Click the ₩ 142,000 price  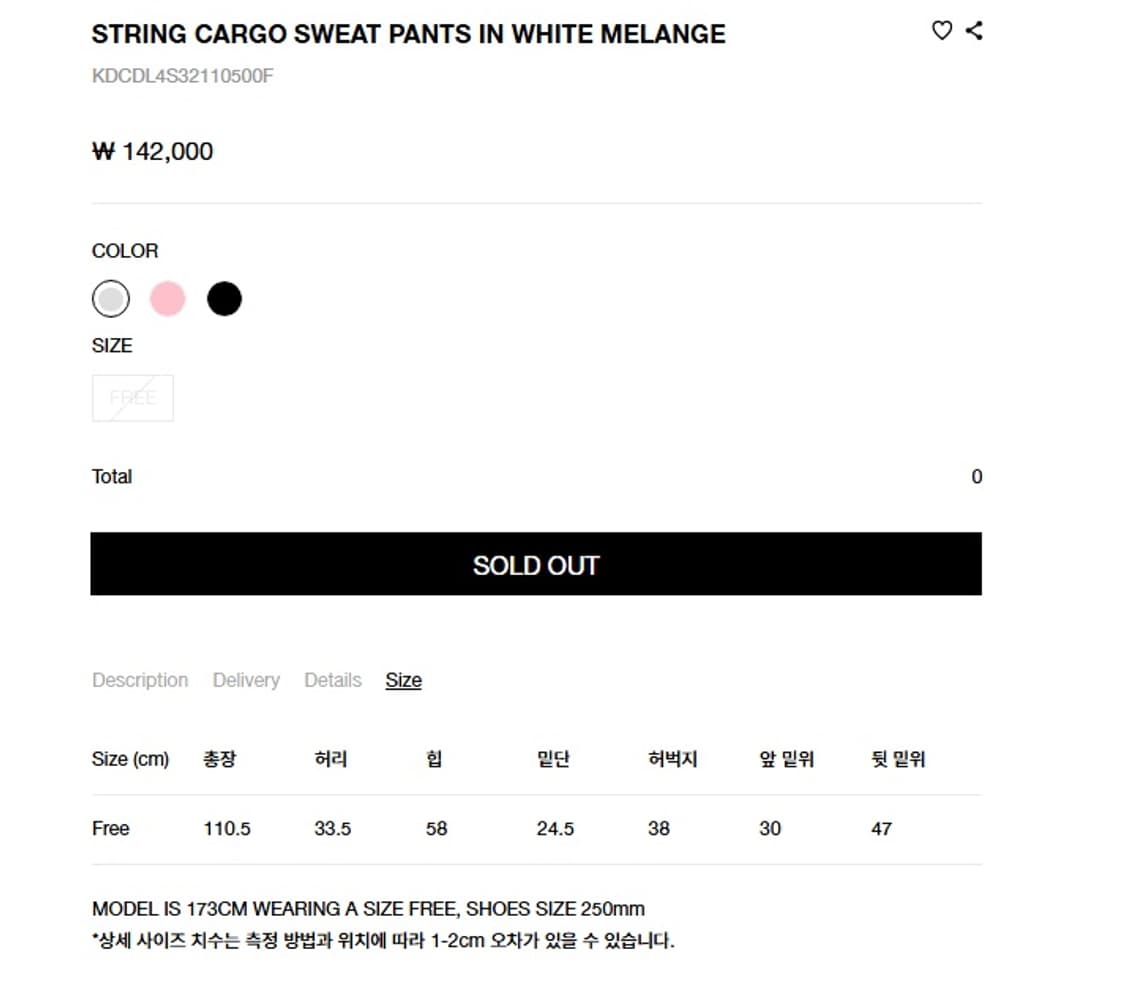coord(153,152)
